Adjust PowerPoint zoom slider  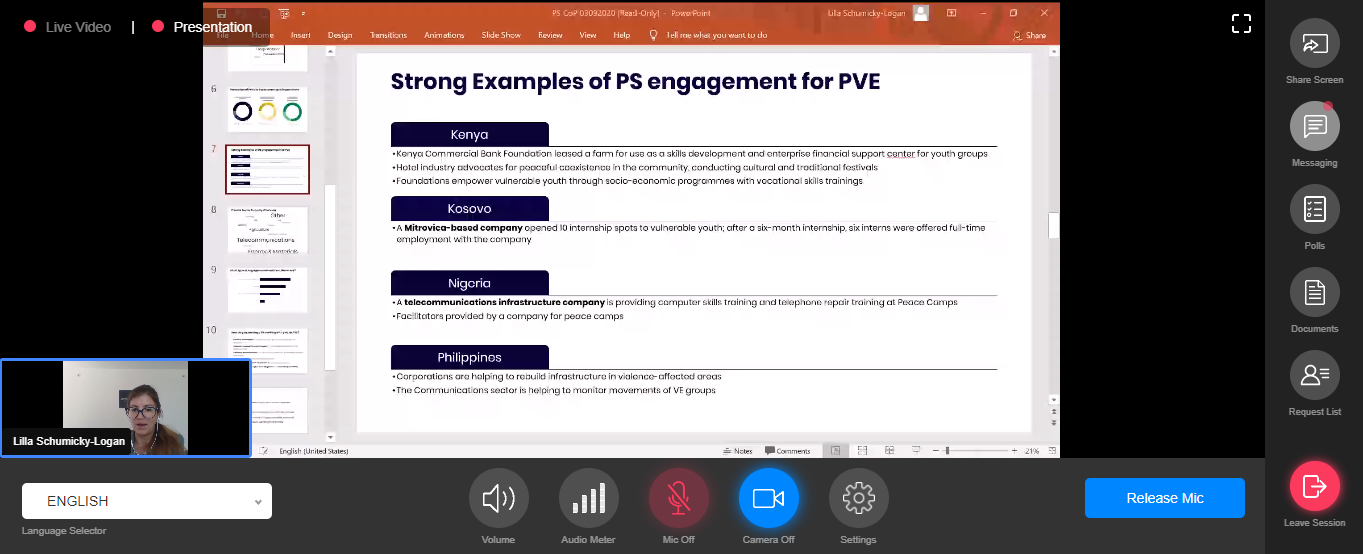point(947,451)
